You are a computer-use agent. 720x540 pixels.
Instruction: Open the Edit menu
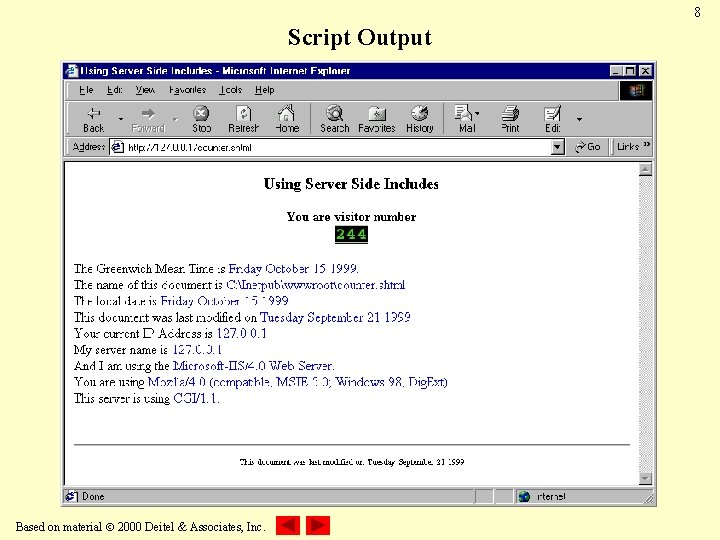pyautogui.click(x=114, y=90)
